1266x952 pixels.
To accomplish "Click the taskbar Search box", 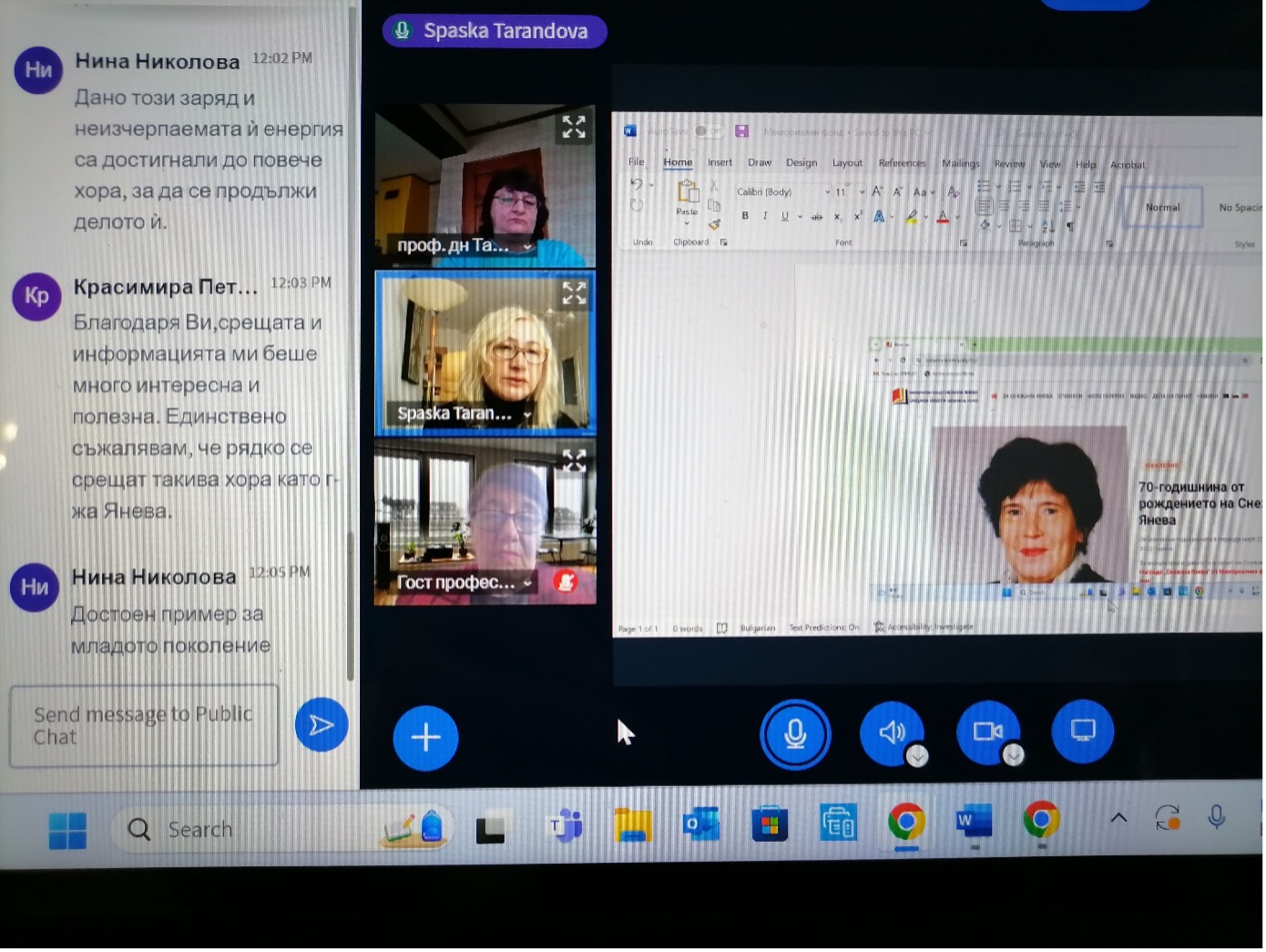I will 282,830.
